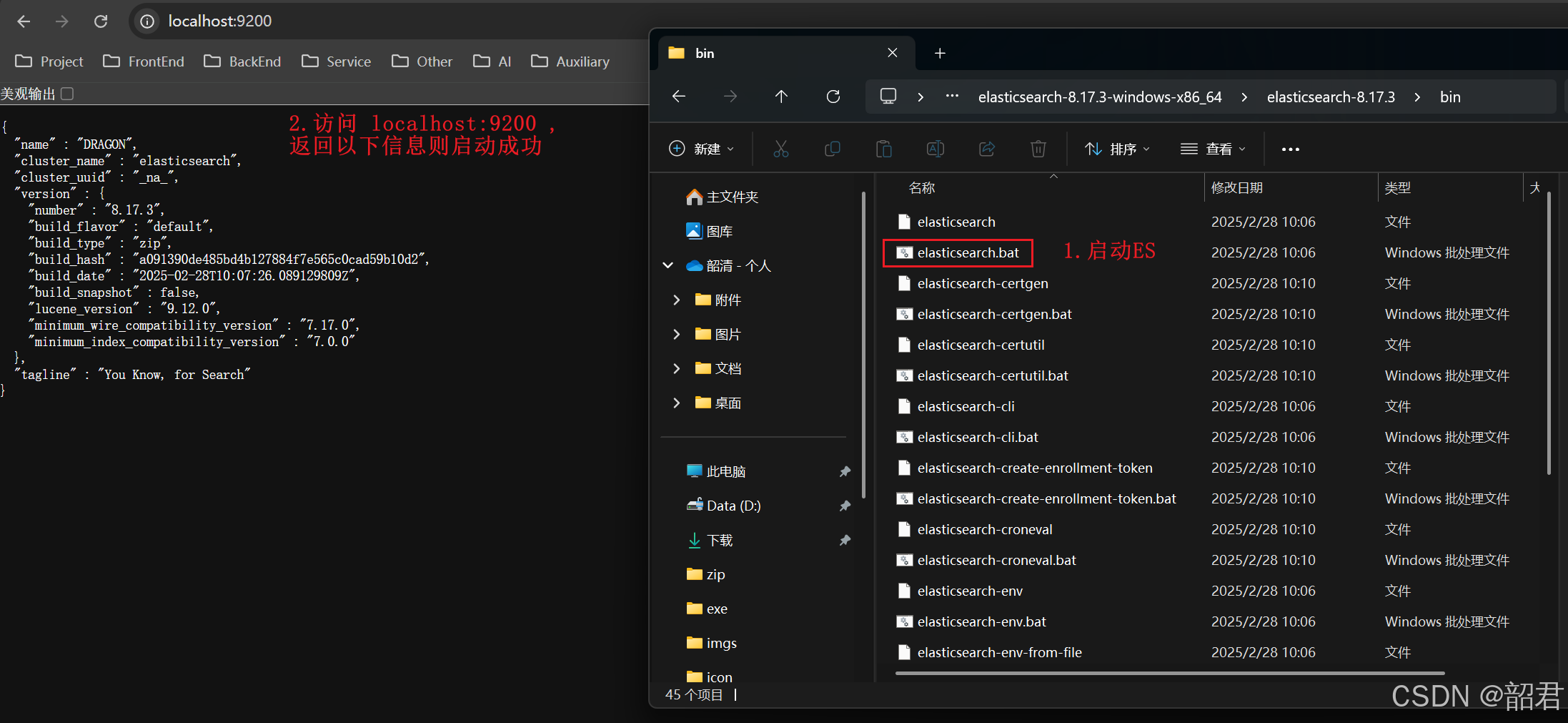Select the elasticsearch-env-from-file file

point(989,652)
